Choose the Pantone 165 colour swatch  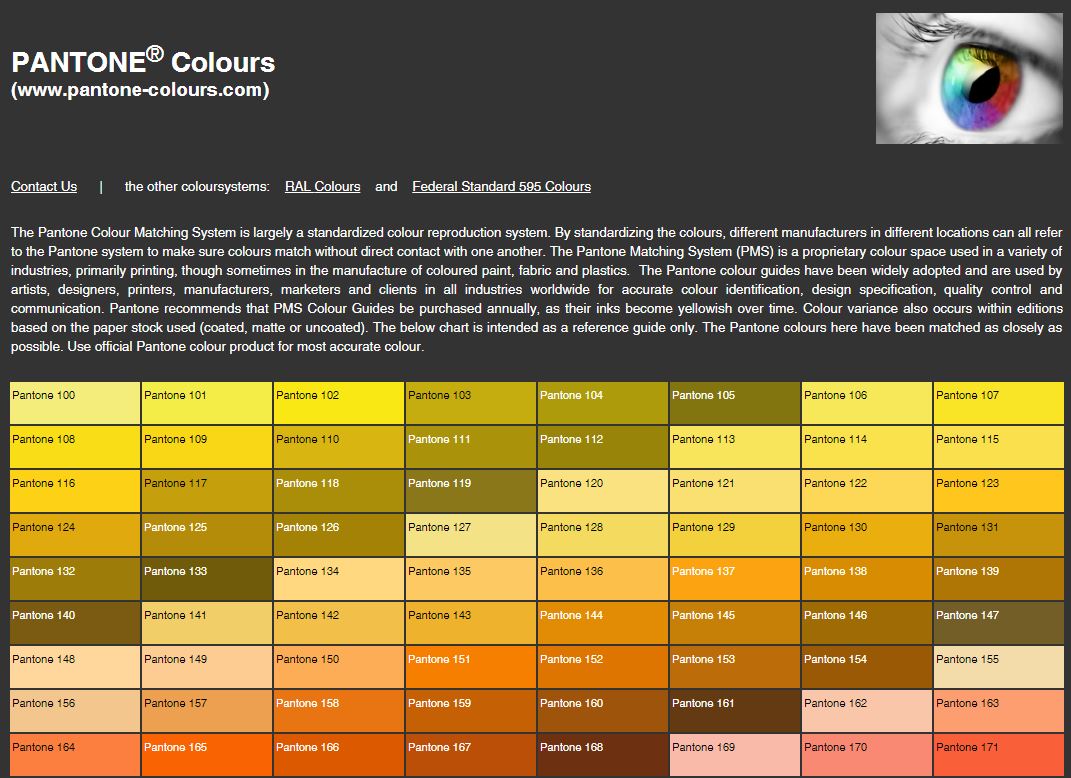(x=207, y=755)
